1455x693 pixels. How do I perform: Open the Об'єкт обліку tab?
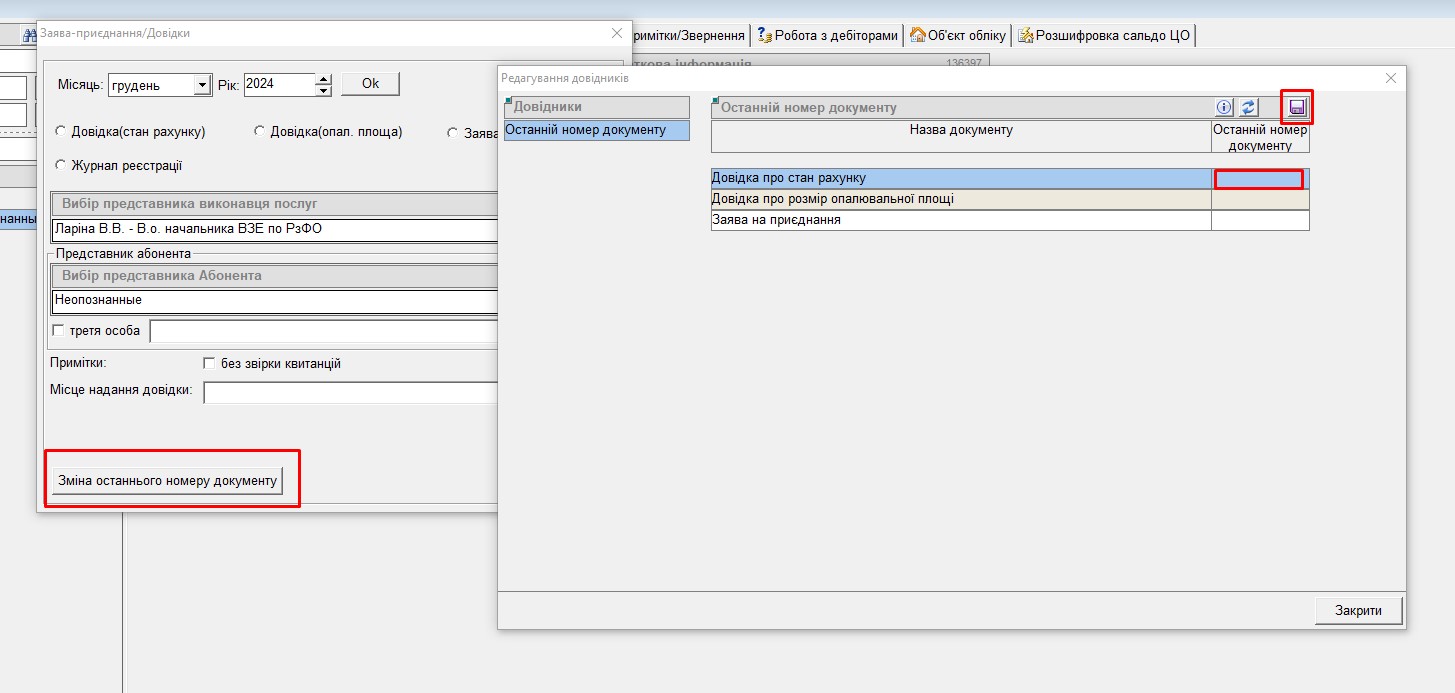[x=957, y=35]
